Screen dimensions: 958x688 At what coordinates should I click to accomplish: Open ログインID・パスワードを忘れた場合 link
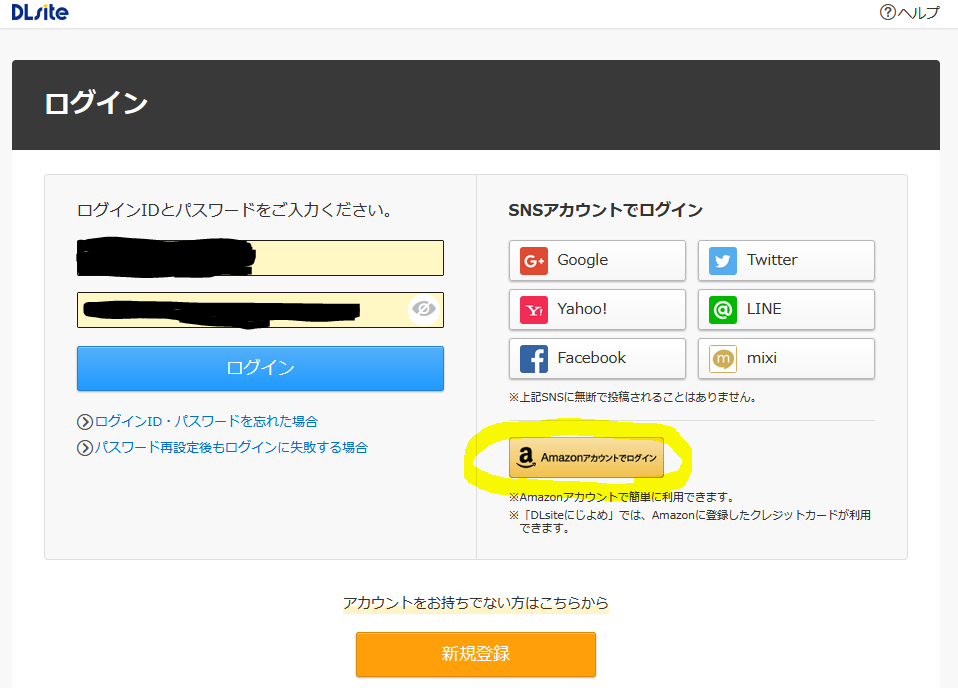coord(197,421)
